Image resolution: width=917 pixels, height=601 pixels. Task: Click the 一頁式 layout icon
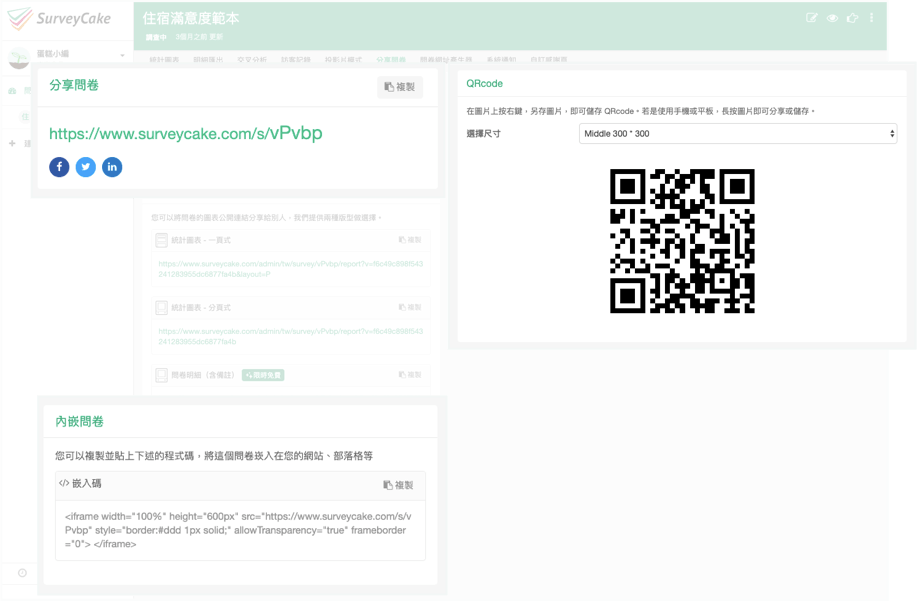pyautogui.click(x=161, y=240)
